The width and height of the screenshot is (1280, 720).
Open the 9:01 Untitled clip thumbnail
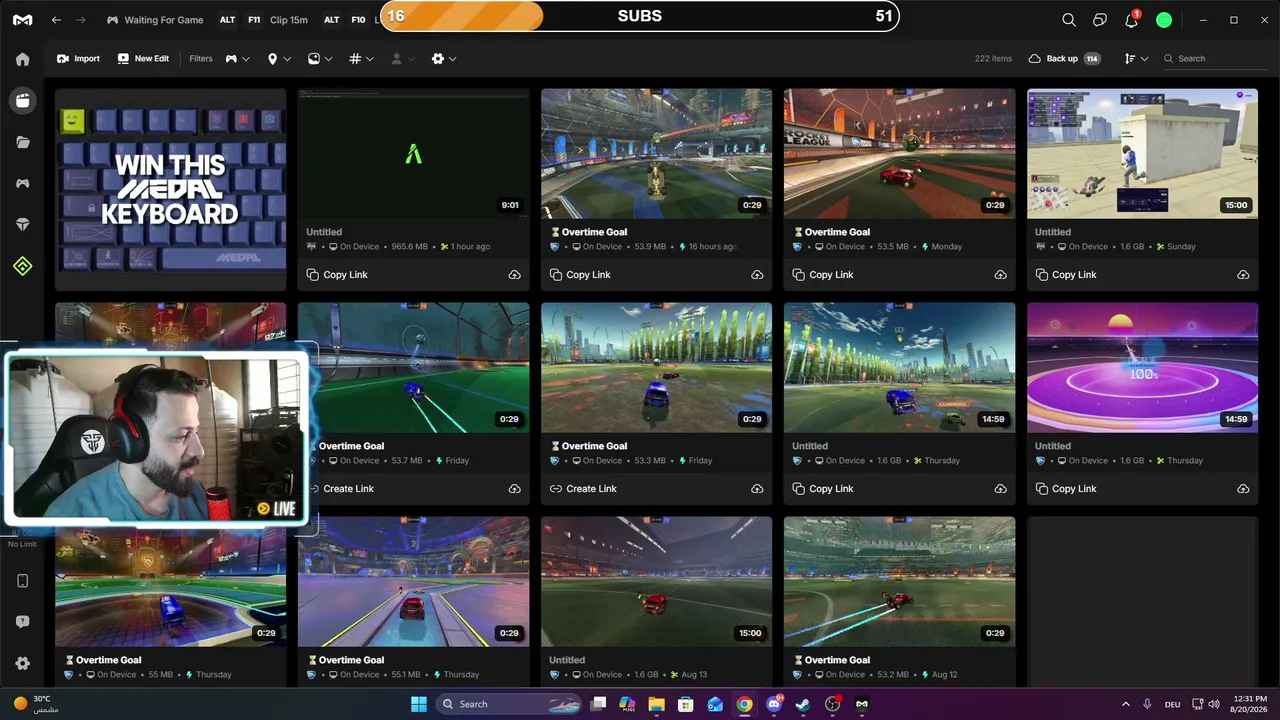coord(413,154)
